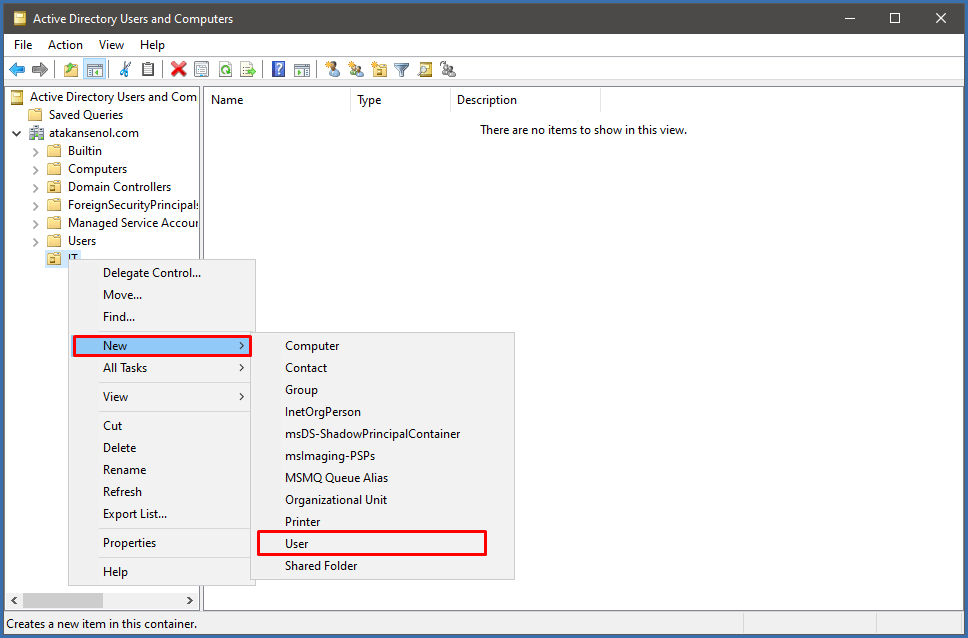Click the scissors Cut icon in the toolbar
968x638 pixels.
(125, 70)
